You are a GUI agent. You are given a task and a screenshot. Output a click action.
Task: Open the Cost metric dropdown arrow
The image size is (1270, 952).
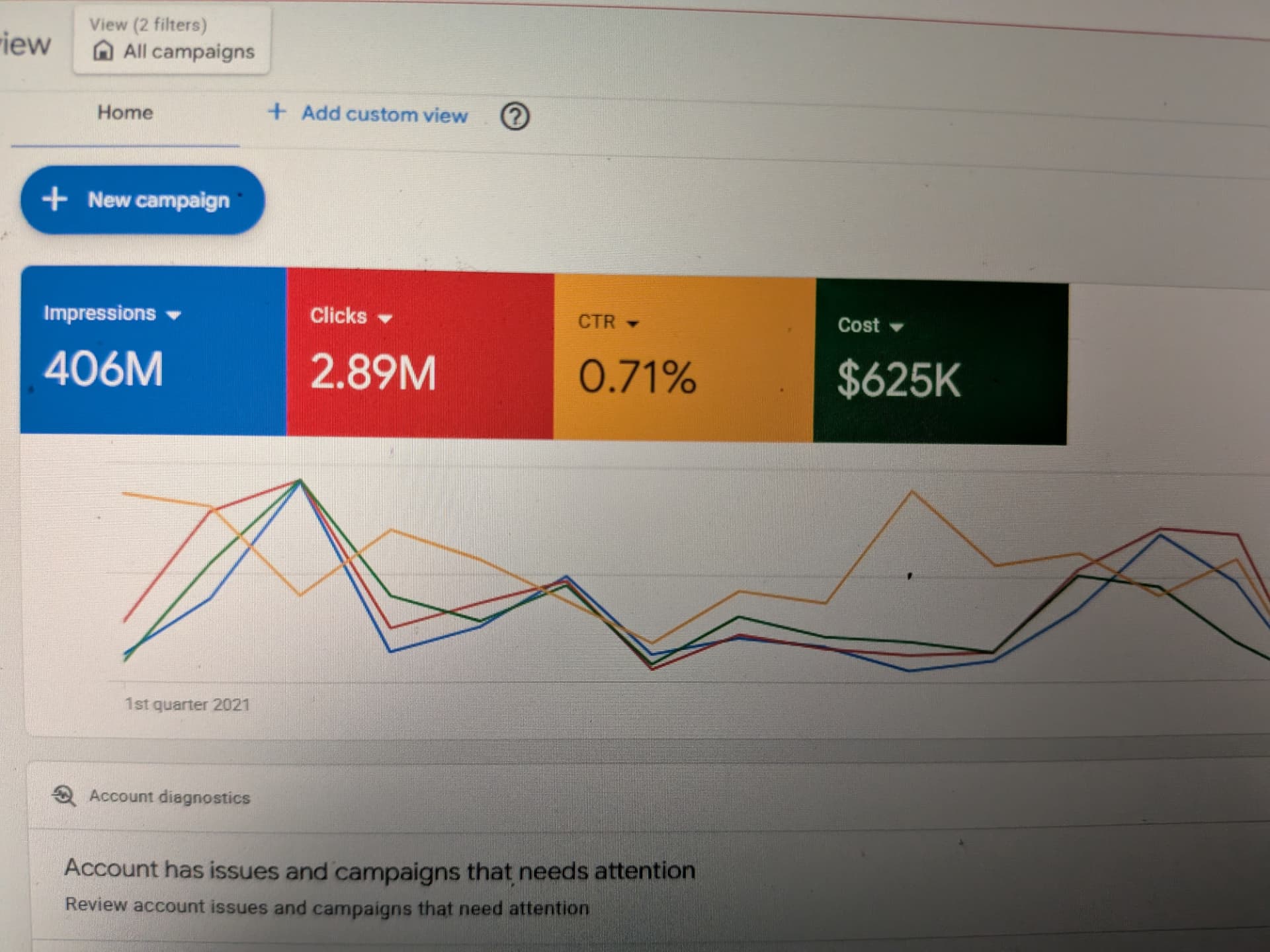pyautogui.click(x=896, y=327)
